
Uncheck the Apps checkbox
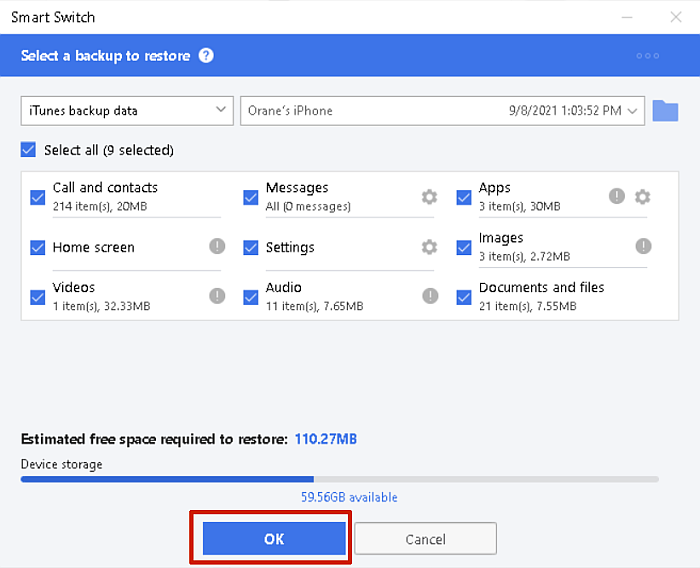pyautogui.click(x=464, y=197)
